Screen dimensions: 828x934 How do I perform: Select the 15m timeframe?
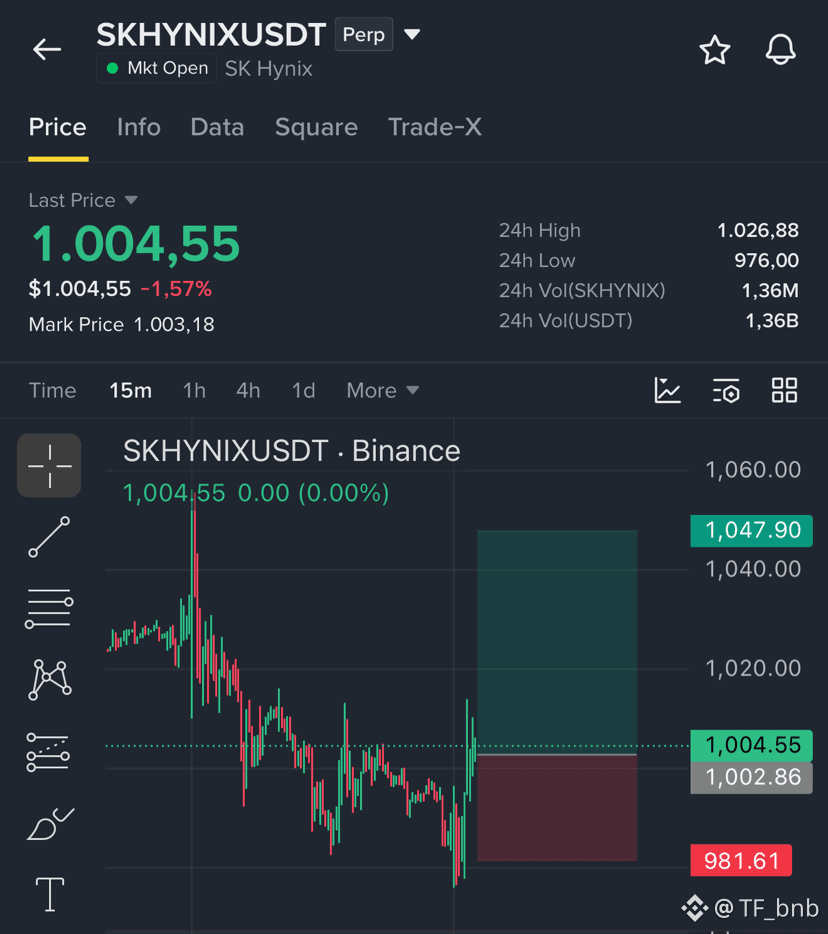[130, 391]
